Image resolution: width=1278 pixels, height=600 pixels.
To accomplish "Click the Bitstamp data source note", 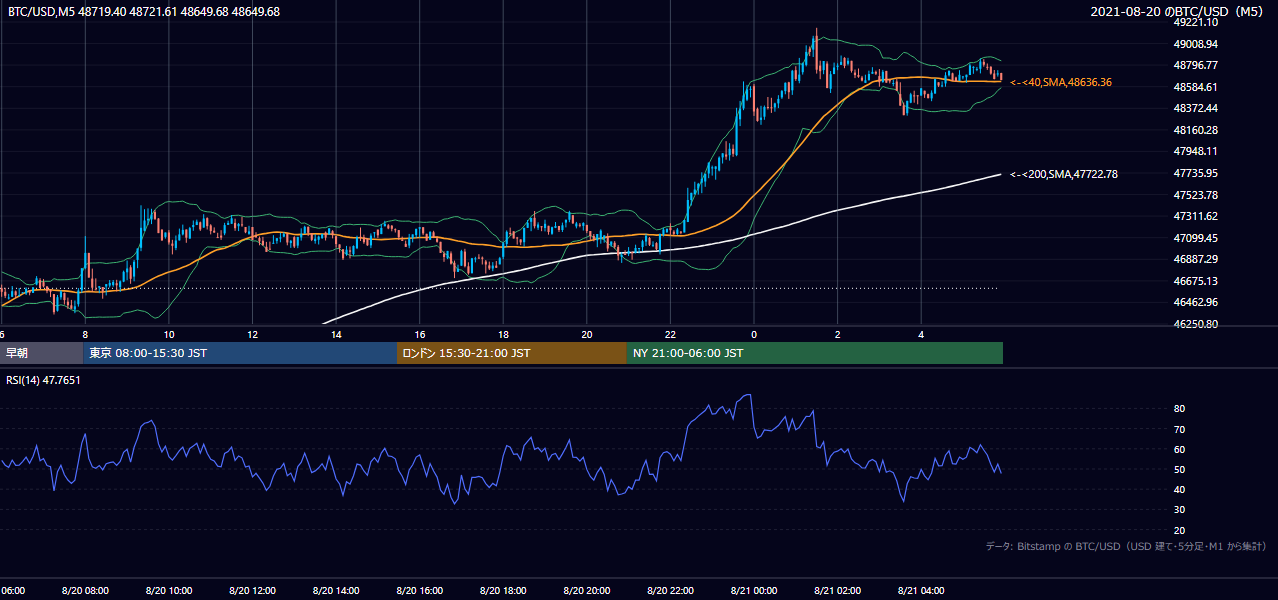I will [x=1126, y=546].
